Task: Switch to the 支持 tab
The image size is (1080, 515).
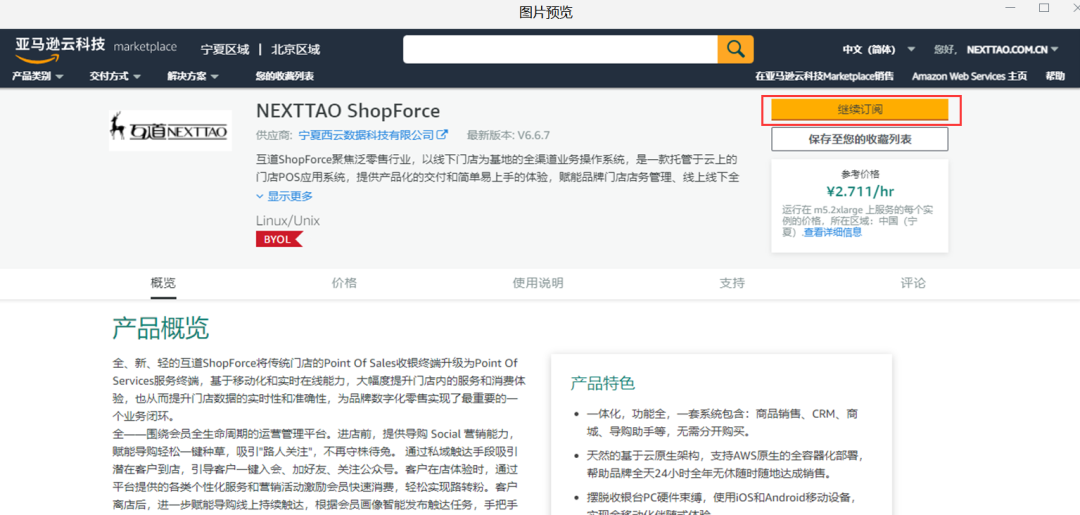Action: click(x=732, y=283)
